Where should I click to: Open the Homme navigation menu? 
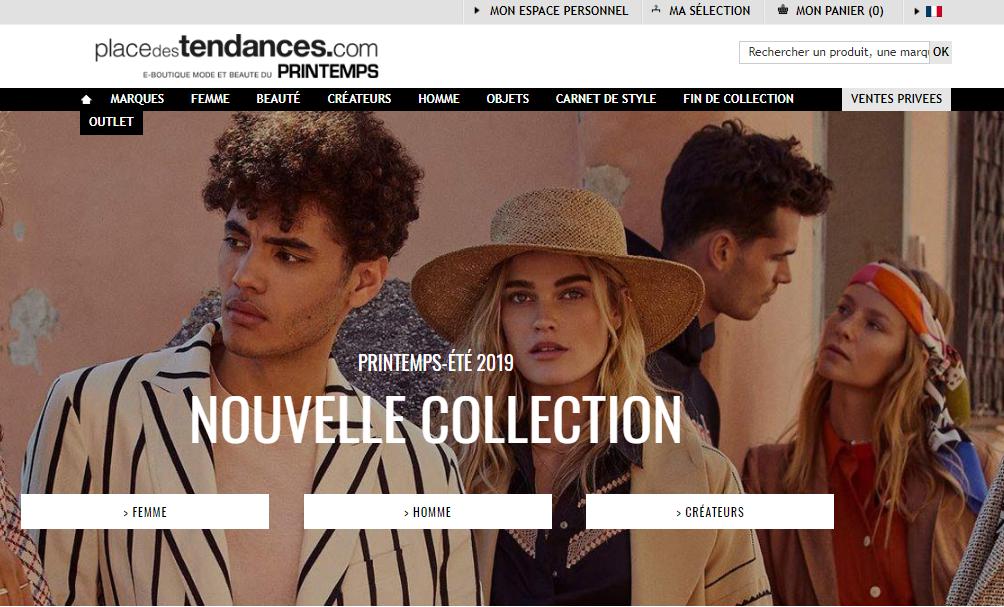[439, 99]
